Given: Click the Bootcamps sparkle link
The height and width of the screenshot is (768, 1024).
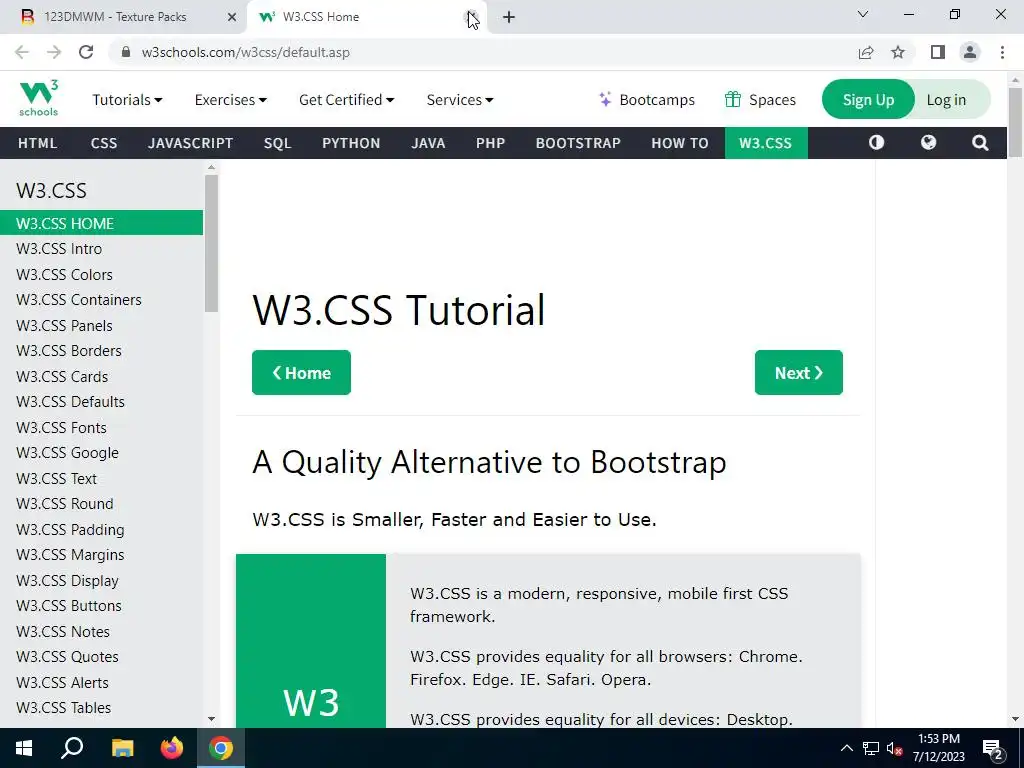Looking at the screenshot, I should coord(647,100).
